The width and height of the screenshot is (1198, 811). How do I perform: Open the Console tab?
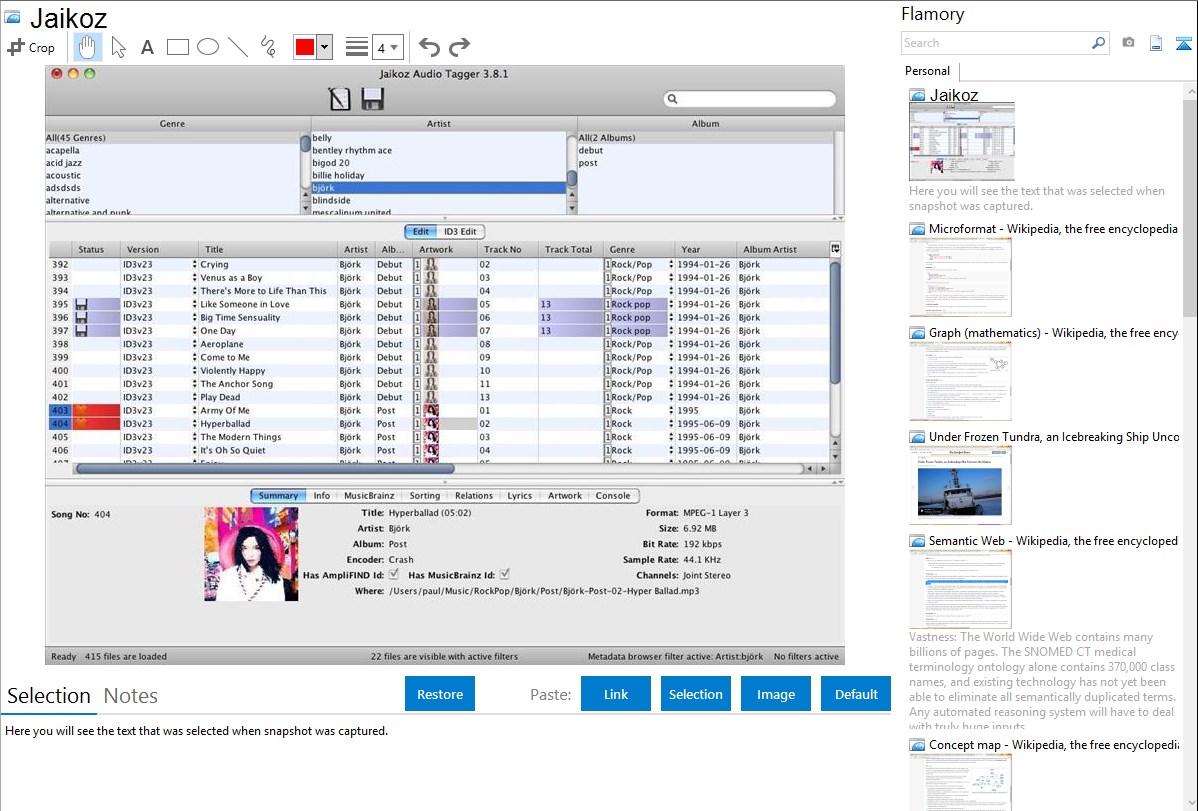(x=613, y=495)
